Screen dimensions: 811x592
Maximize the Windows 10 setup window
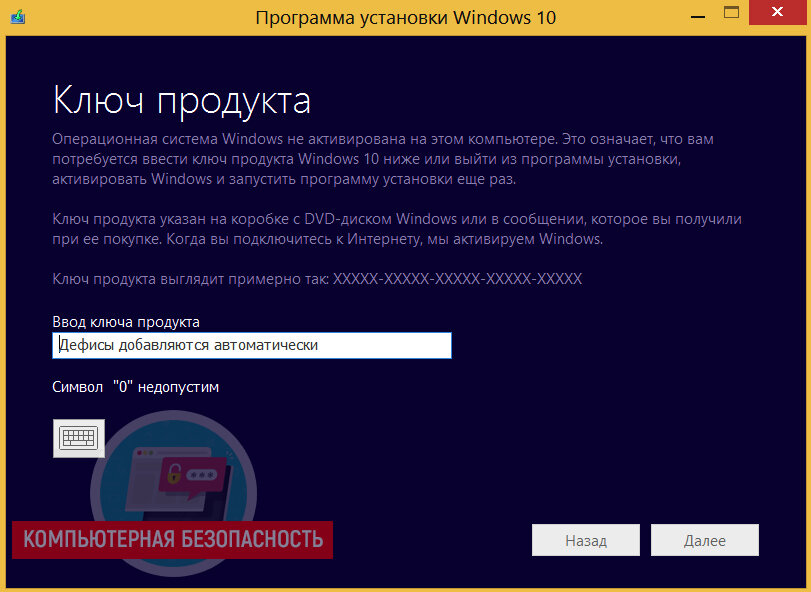(x=731, y=13)
